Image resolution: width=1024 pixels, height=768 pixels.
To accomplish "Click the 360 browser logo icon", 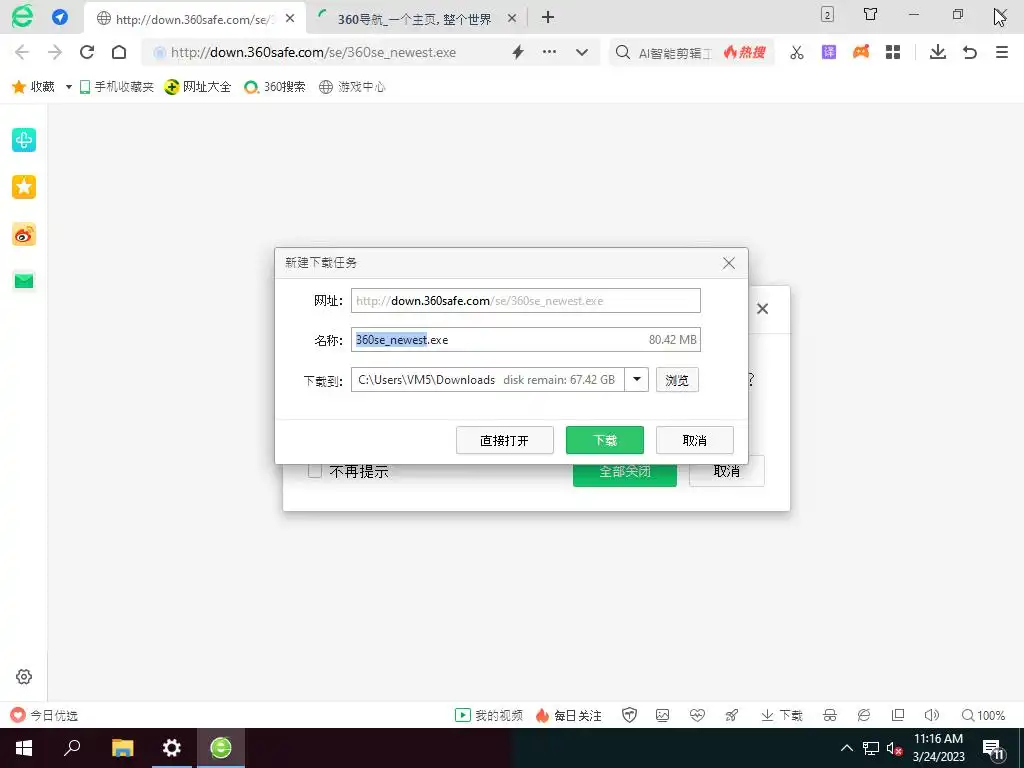I will pos(22,16).
